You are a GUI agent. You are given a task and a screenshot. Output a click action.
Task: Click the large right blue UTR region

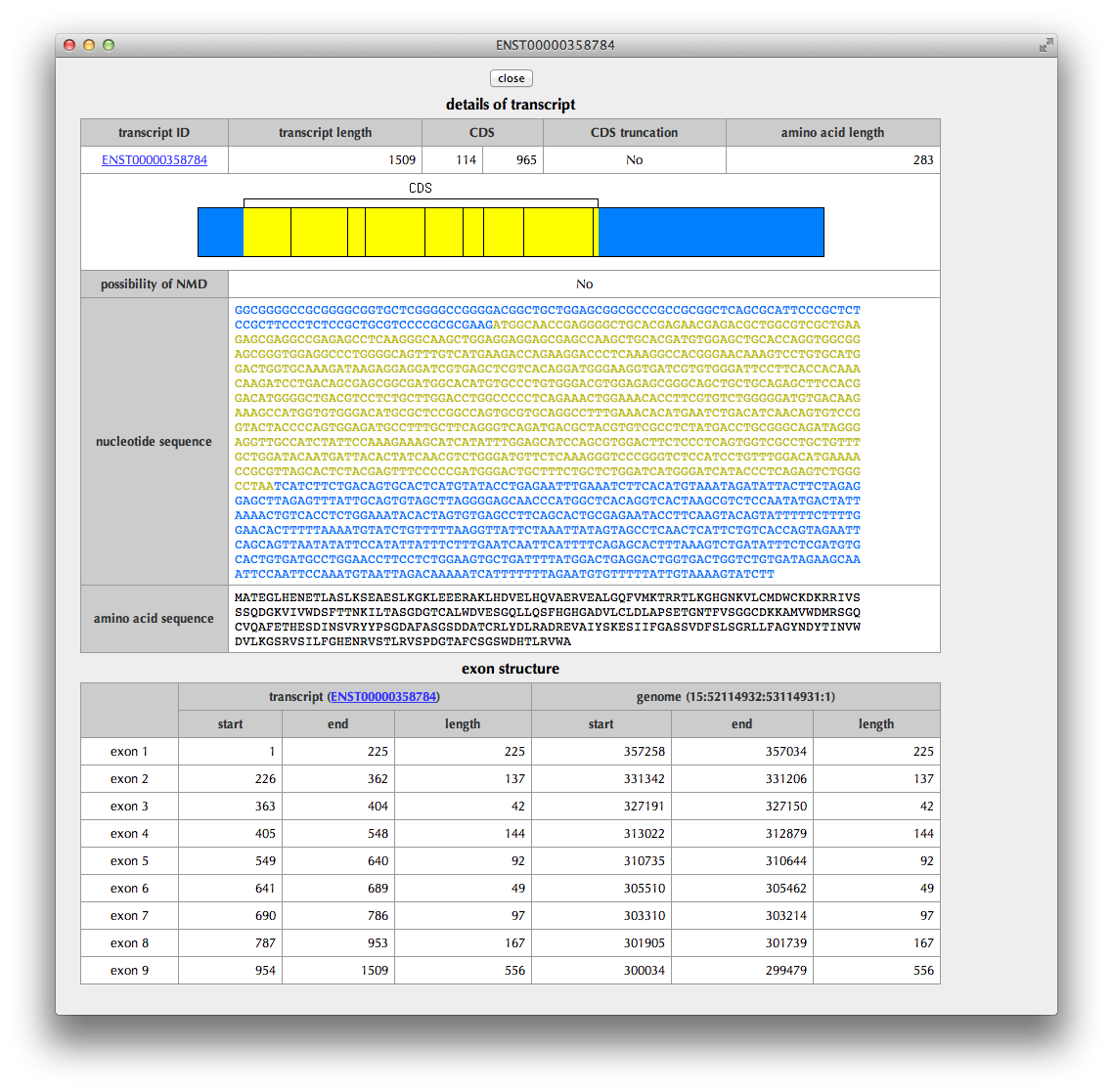[710, 233]
